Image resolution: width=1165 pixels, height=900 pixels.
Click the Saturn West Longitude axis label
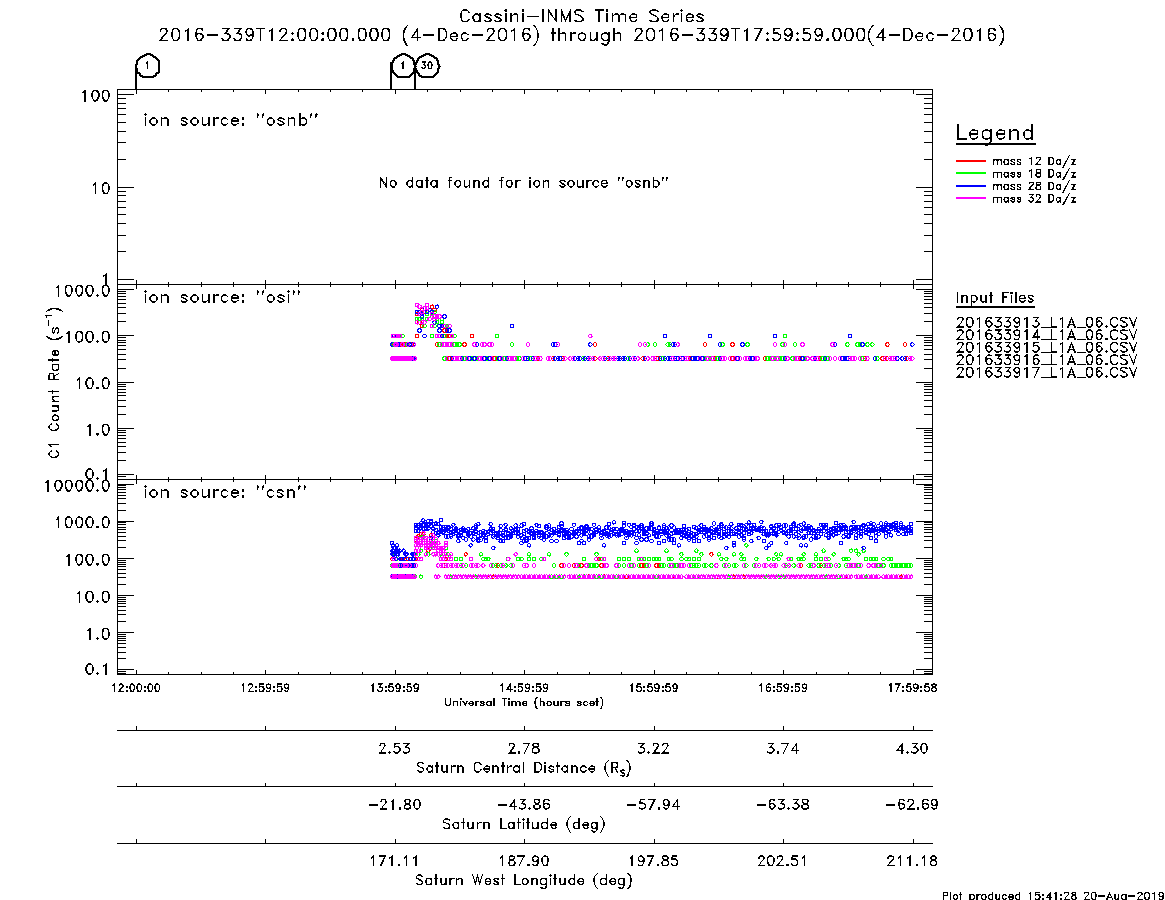click(x=524, y=881)
